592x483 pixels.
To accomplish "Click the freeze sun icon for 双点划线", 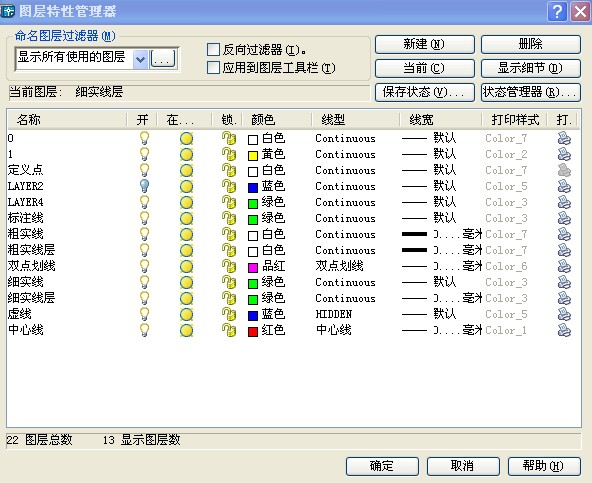I will tap(186, 266).
